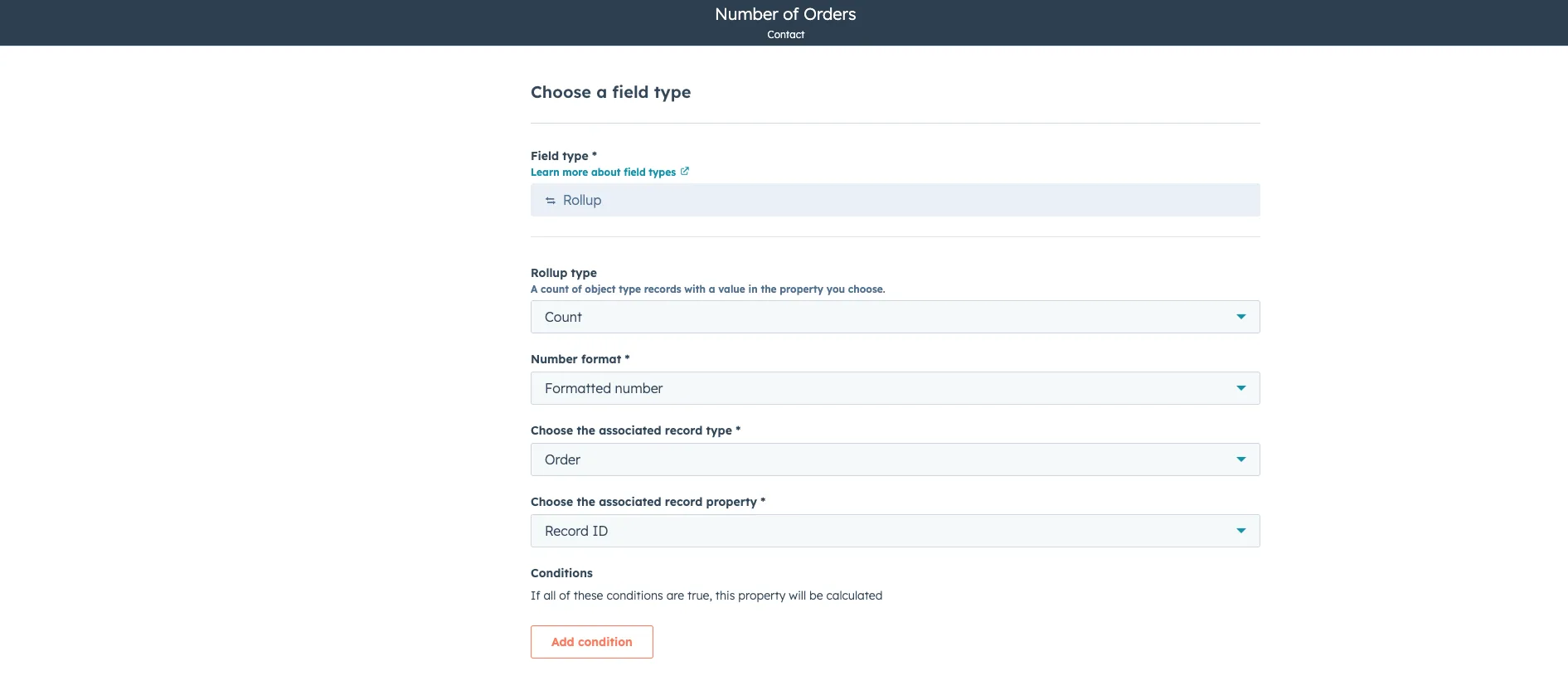Viewport: 1568px width, 700px height.
Task: Click the Choose the associated record property label
Action: point(648,502)
